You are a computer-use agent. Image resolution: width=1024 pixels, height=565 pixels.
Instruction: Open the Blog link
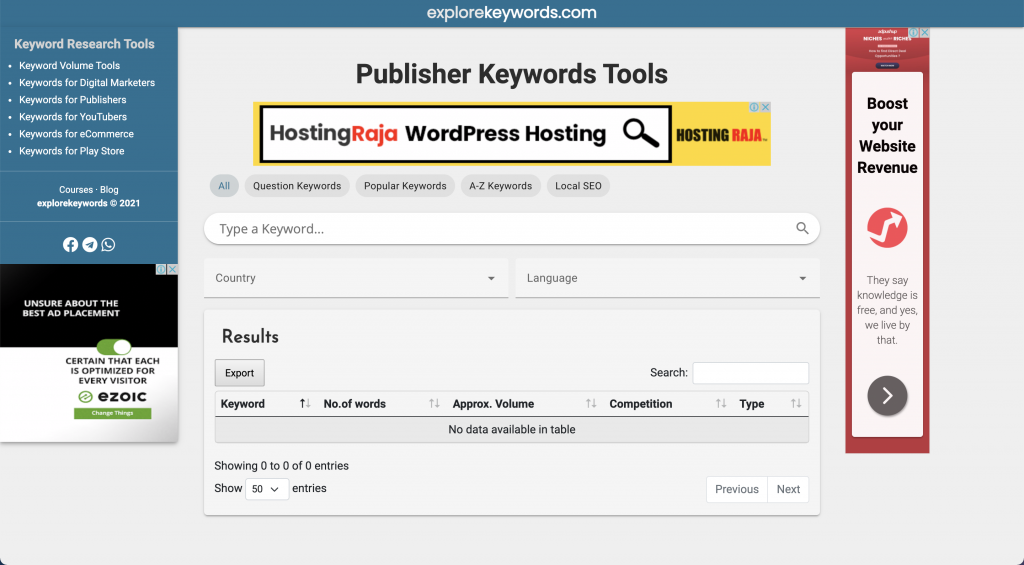click(109, 189)
